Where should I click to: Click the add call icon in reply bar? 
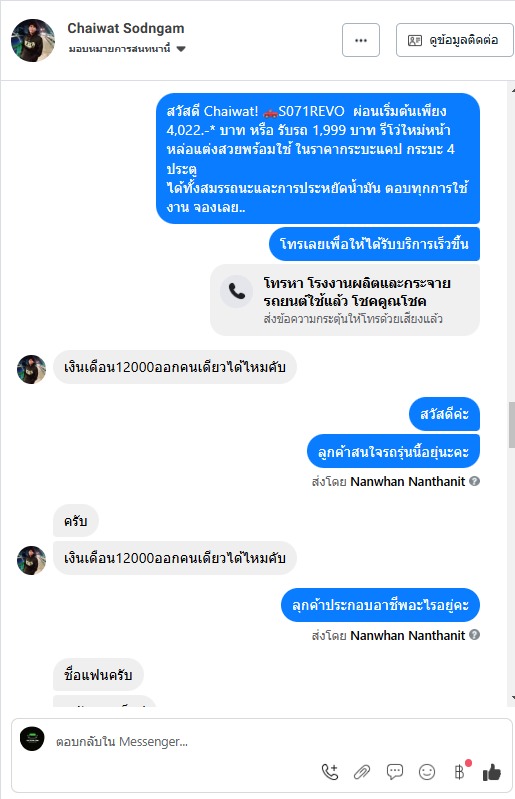[330, 772]
